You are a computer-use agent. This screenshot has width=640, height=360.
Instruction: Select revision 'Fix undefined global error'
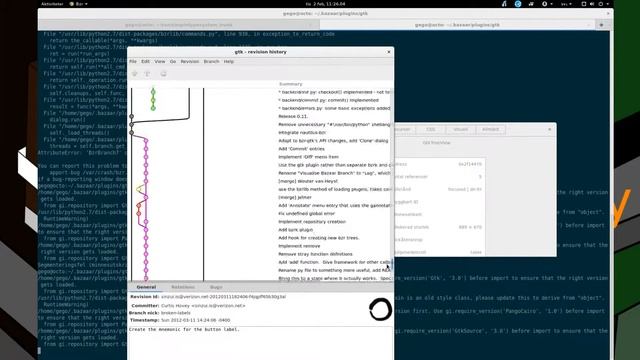click(x=307, y=213)
